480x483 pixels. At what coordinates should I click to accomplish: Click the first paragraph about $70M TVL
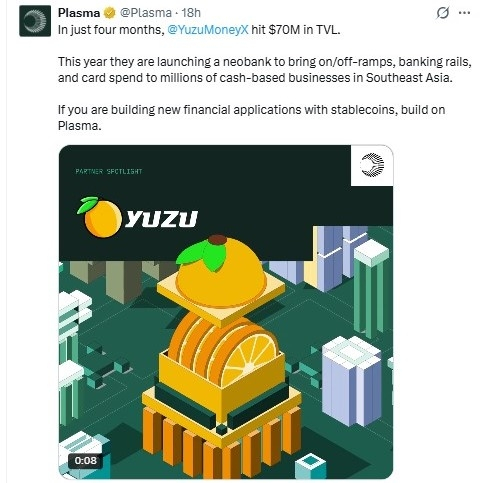[x=199, y=30]
